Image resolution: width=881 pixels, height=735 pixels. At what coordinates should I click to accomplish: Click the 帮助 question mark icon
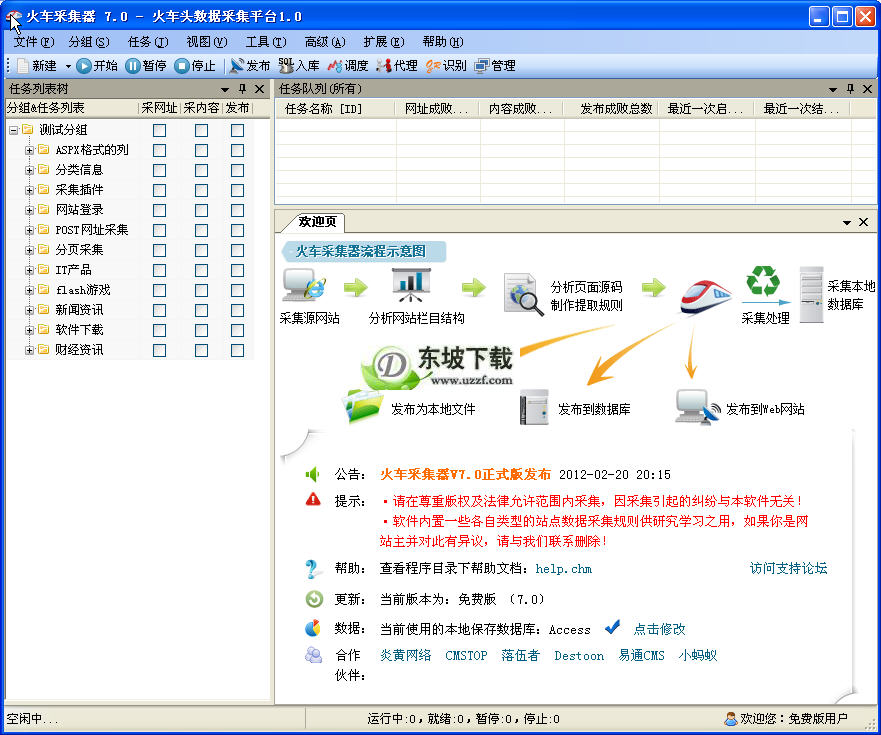(312, 569)
